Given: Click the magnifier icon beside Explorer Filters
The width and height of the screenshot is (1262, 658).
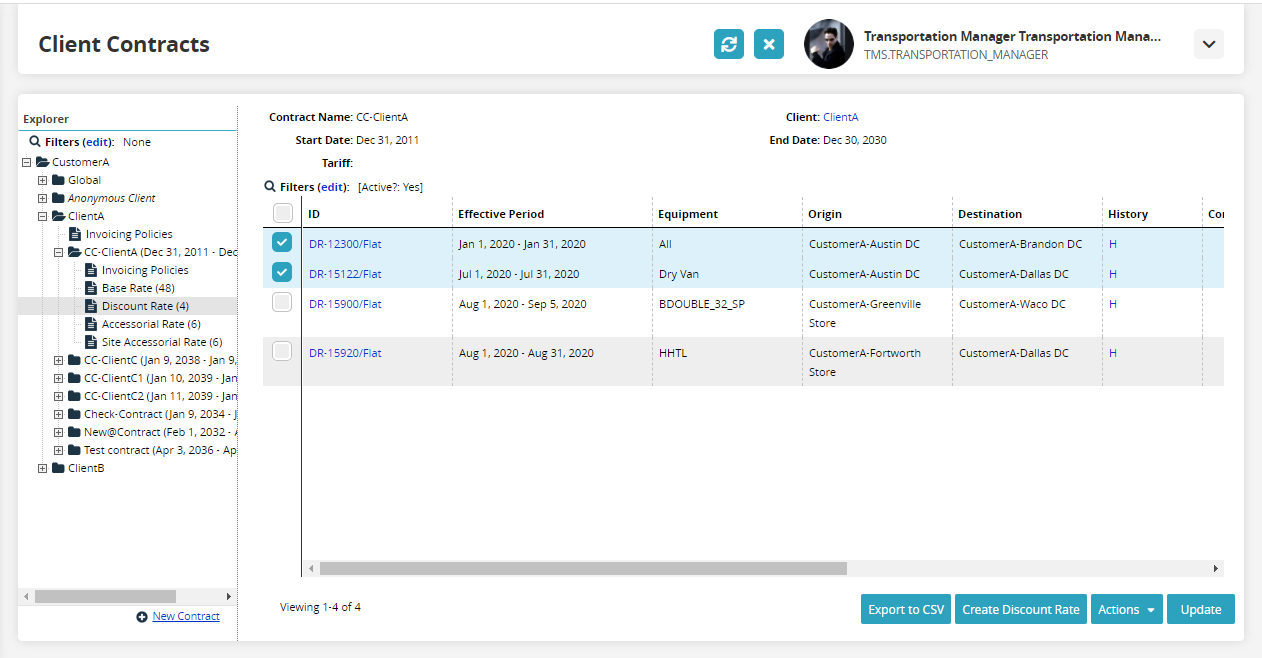Looking at the screenshot, I should pyautogui.click(x=35, y=142).
